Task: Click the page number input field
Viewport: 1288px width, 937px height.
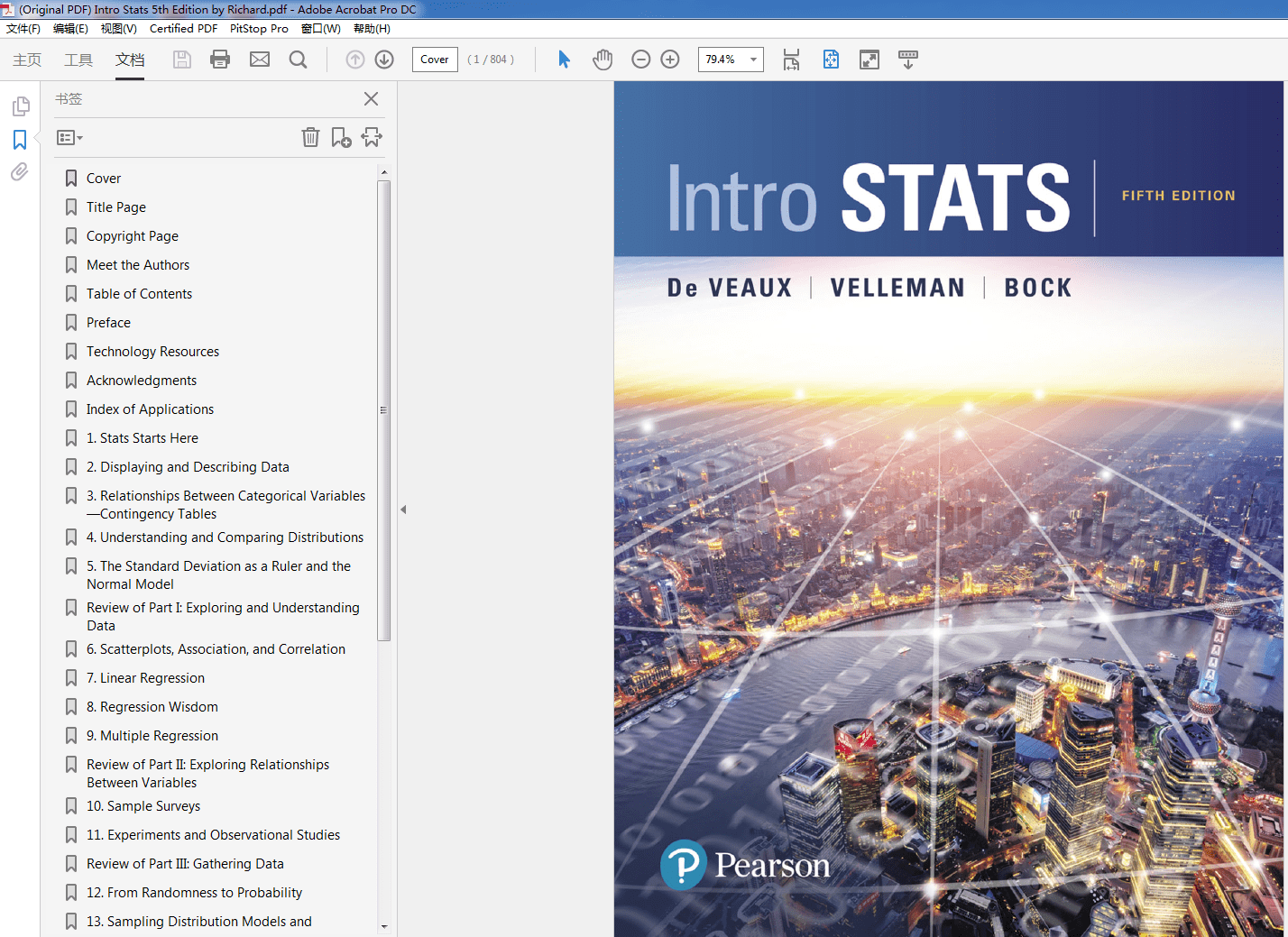Action: pyautogui.click(x=435, y=59)
